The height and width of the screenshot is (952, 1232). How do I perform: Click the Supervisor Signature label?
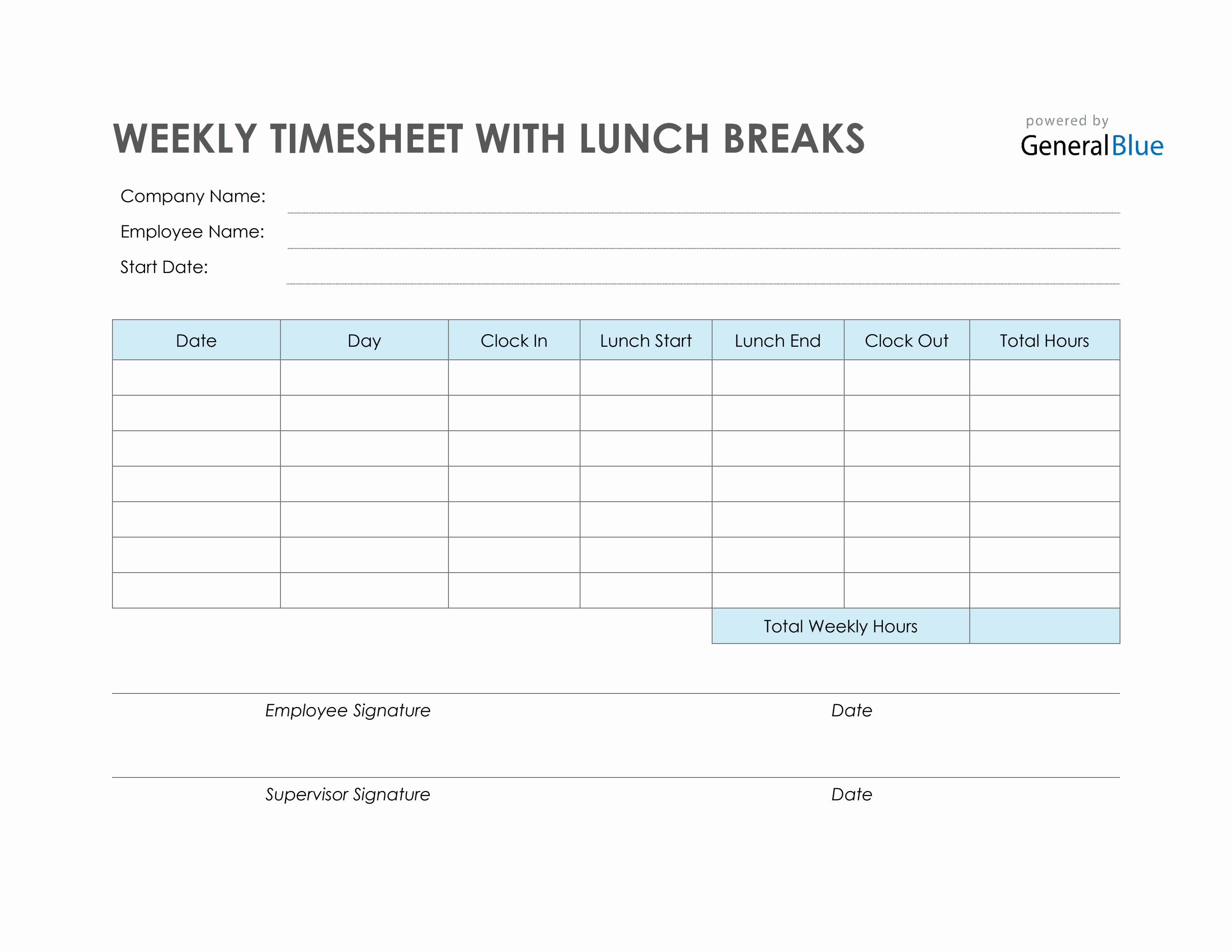coord(348,794)
